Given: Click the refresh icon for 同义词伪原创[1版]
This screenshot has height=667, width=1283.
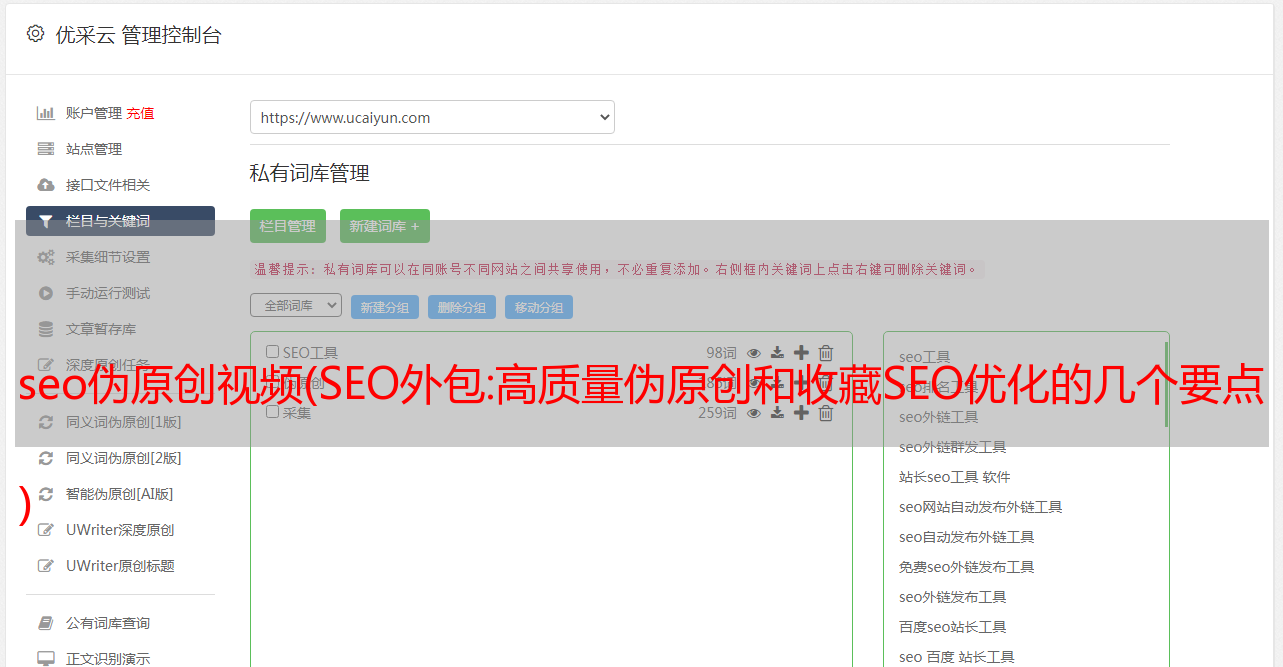Looking at the screenshot, I should (46, 422).
